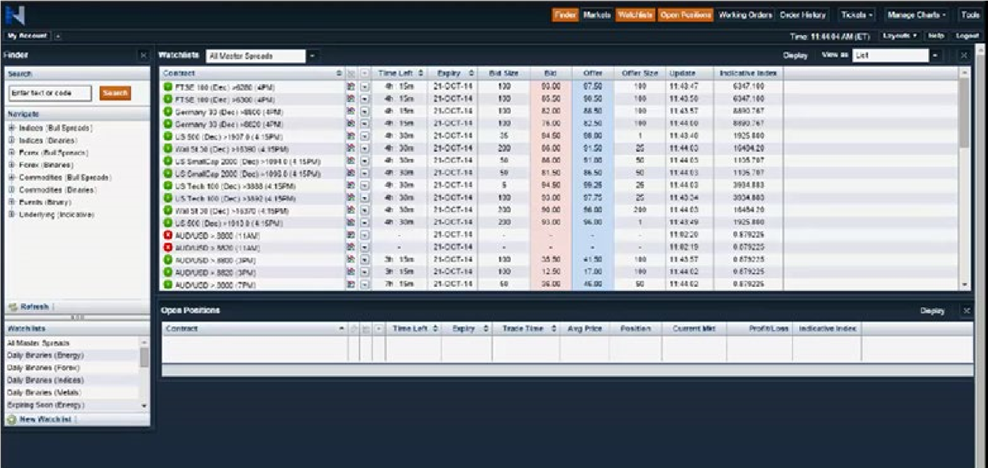Click the orange Search button
Screen dimensions: 988x468
pyautogui.click(x=115, y=93)
